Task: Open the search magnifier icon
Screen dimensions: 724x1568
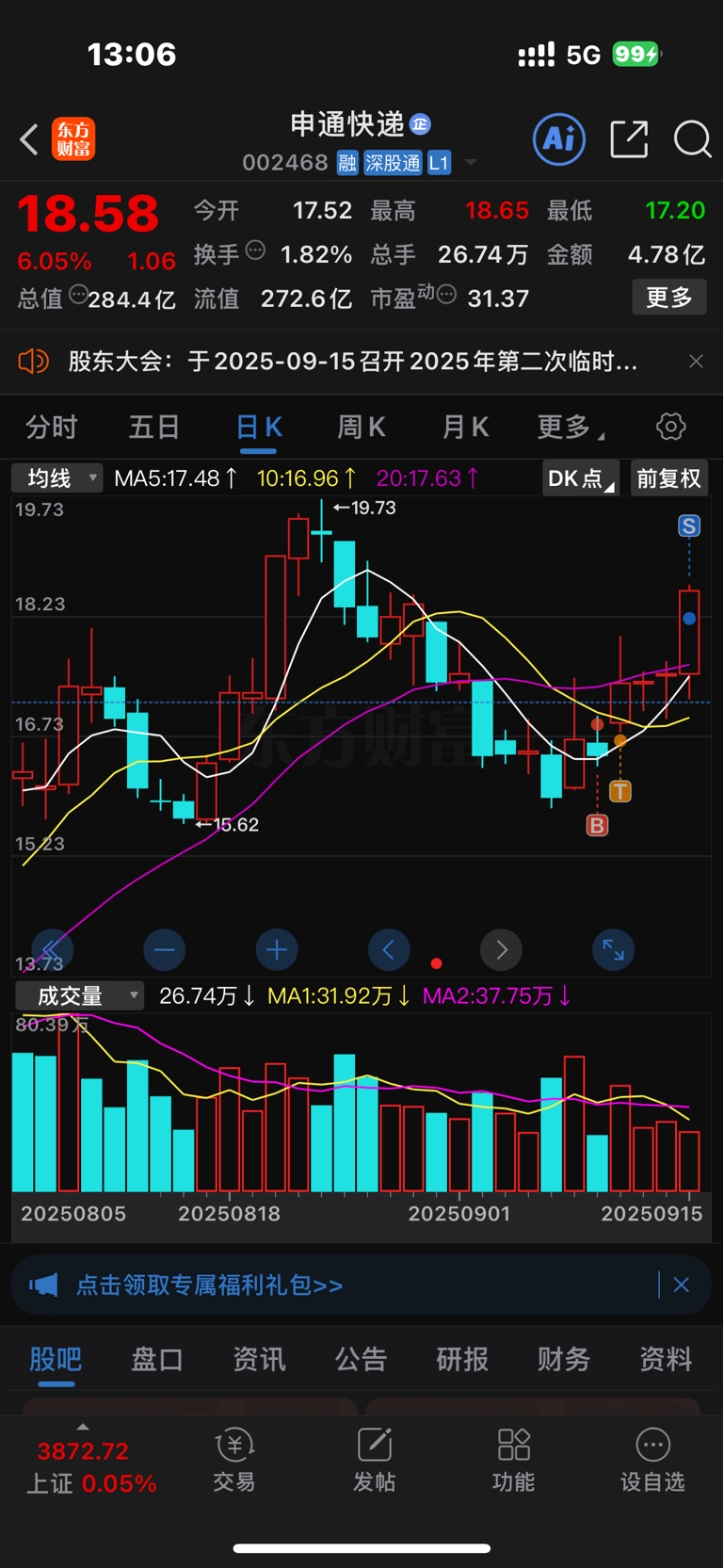Action: pos(692,139)
